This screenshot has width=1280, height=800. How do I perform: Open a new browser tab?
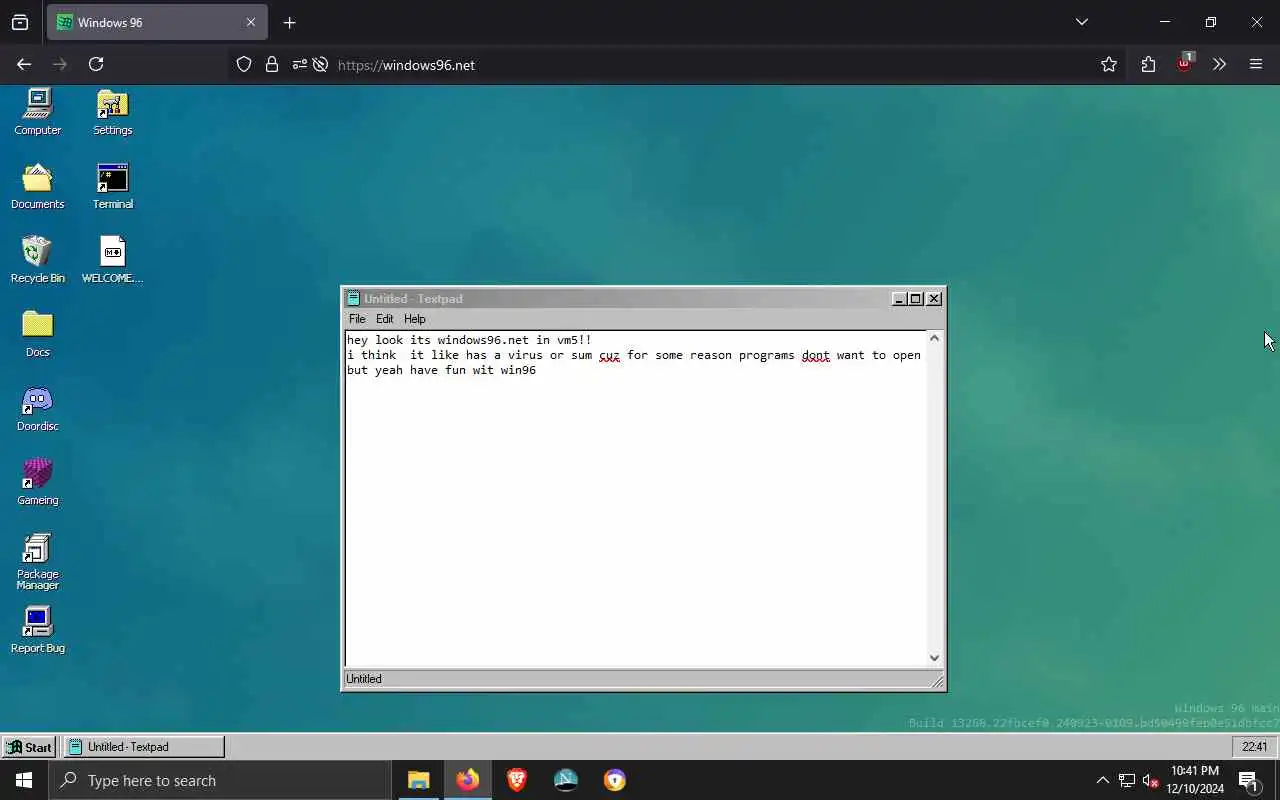(x=289, y=22)
